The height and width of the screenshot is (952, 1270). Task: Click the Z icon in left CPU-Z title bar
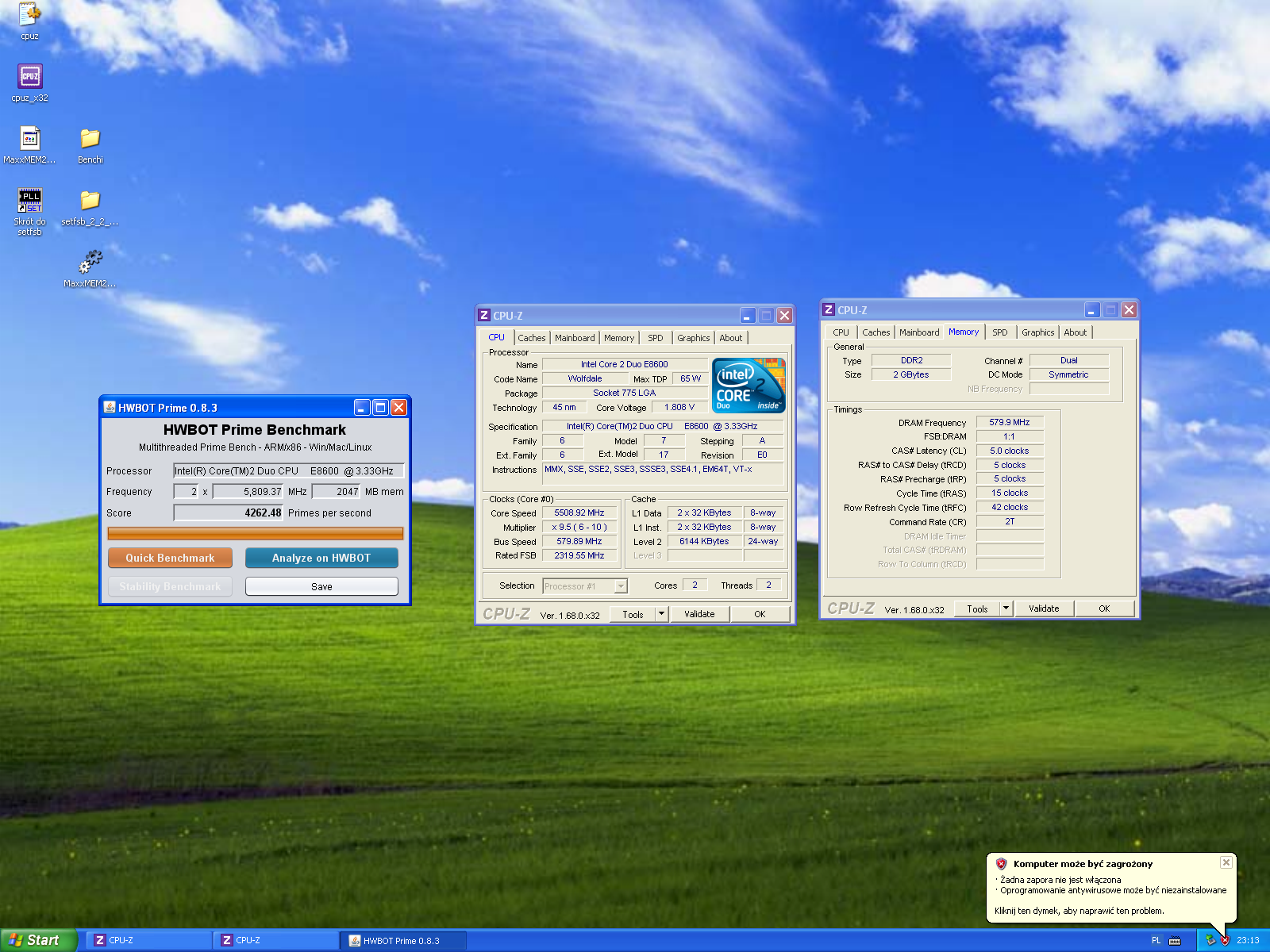[x=484, y=315]
